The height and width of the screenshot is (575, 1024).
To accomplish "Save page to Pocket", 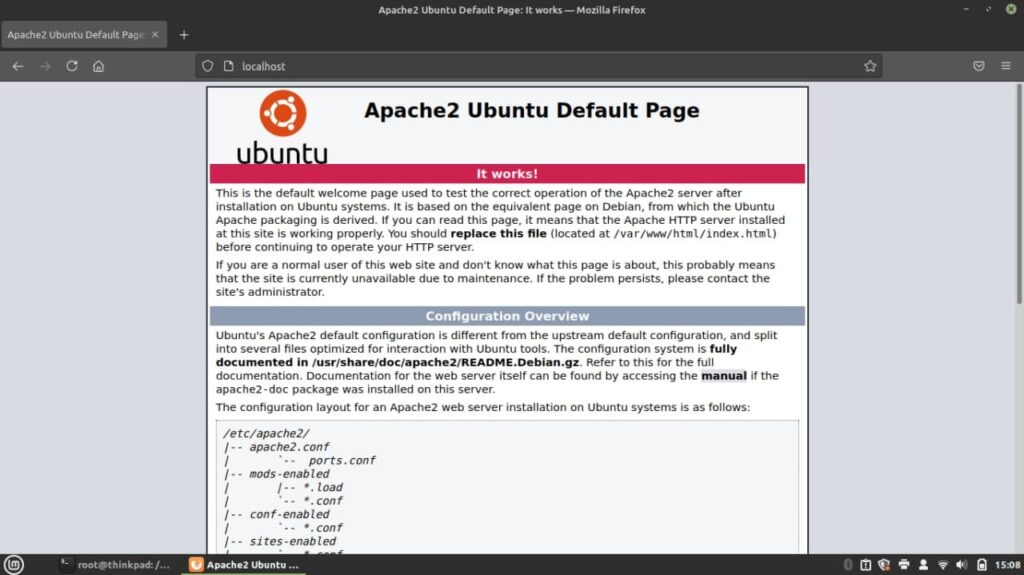I will pos(978,66).
